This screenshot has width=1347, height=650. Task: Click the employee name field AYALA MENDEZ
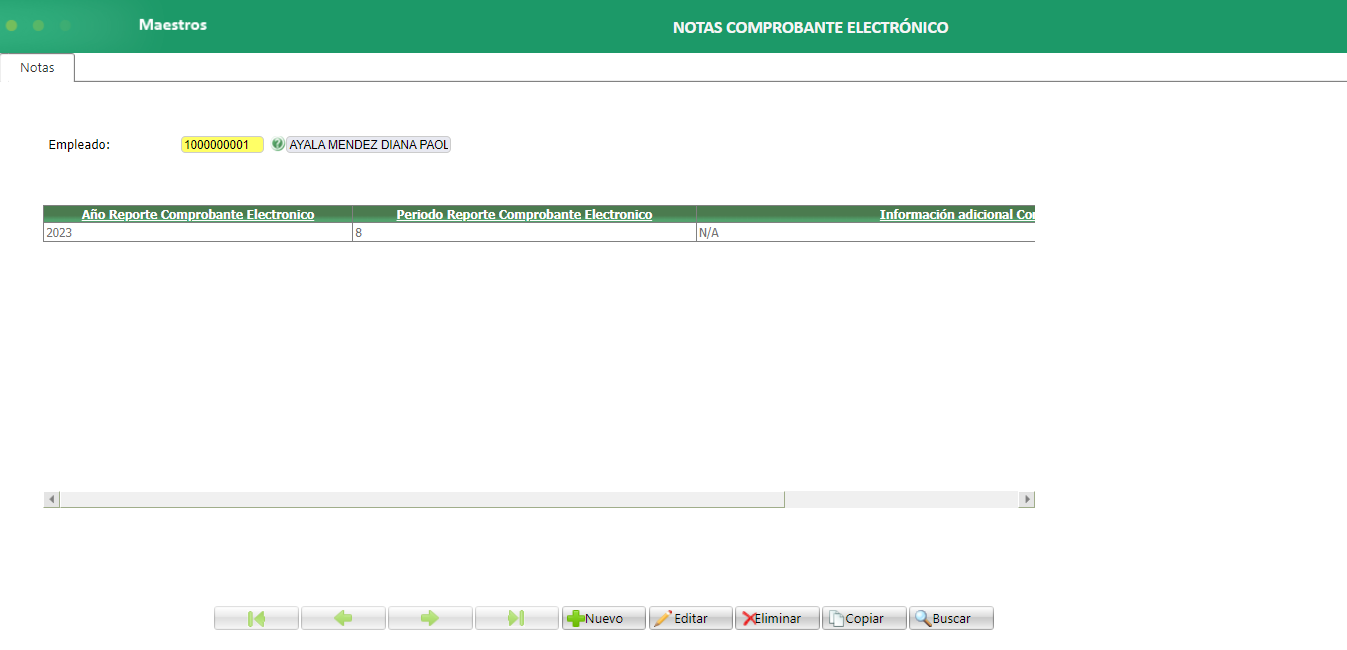click(x=369, y=144)
